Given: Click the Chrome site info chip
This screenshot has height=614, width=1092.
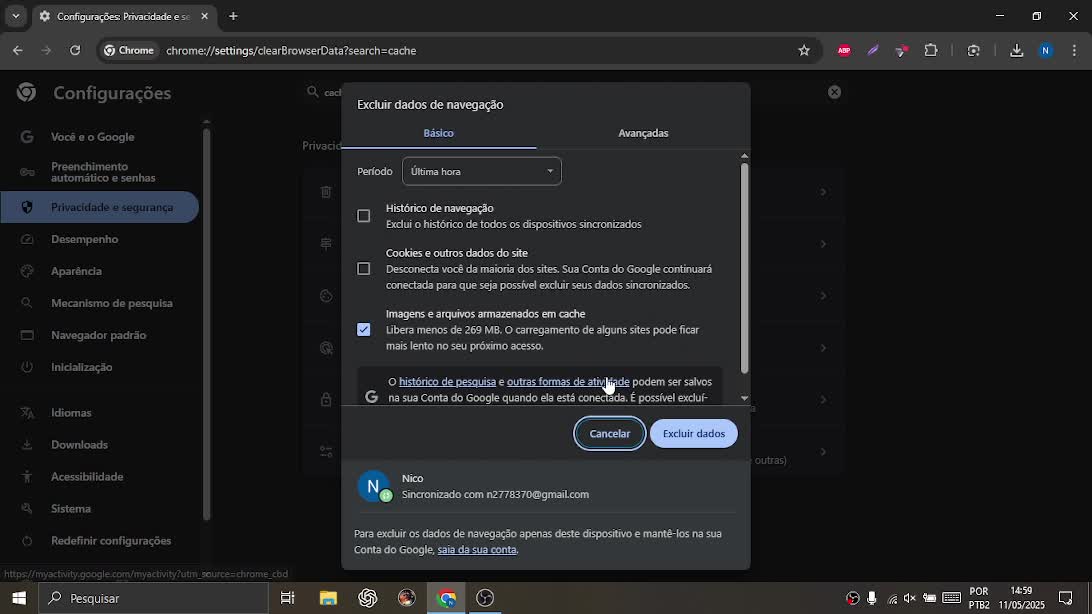Looking at the screenshot, I should pos(129,50).
